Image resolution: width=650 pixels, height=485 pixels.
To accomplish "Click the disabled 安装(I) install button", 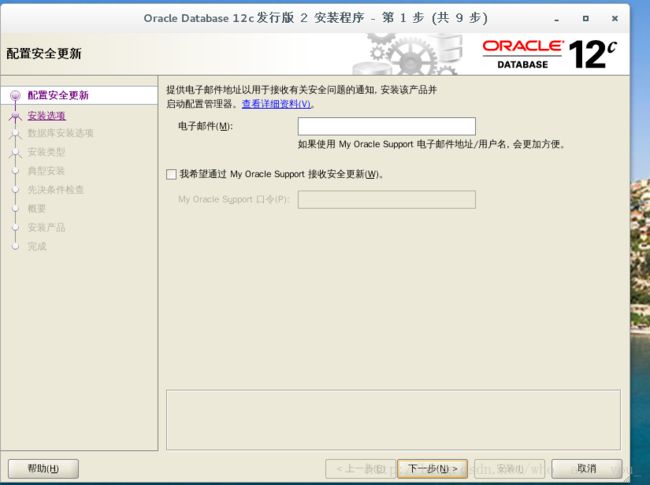I will click(x=509, y=469).
